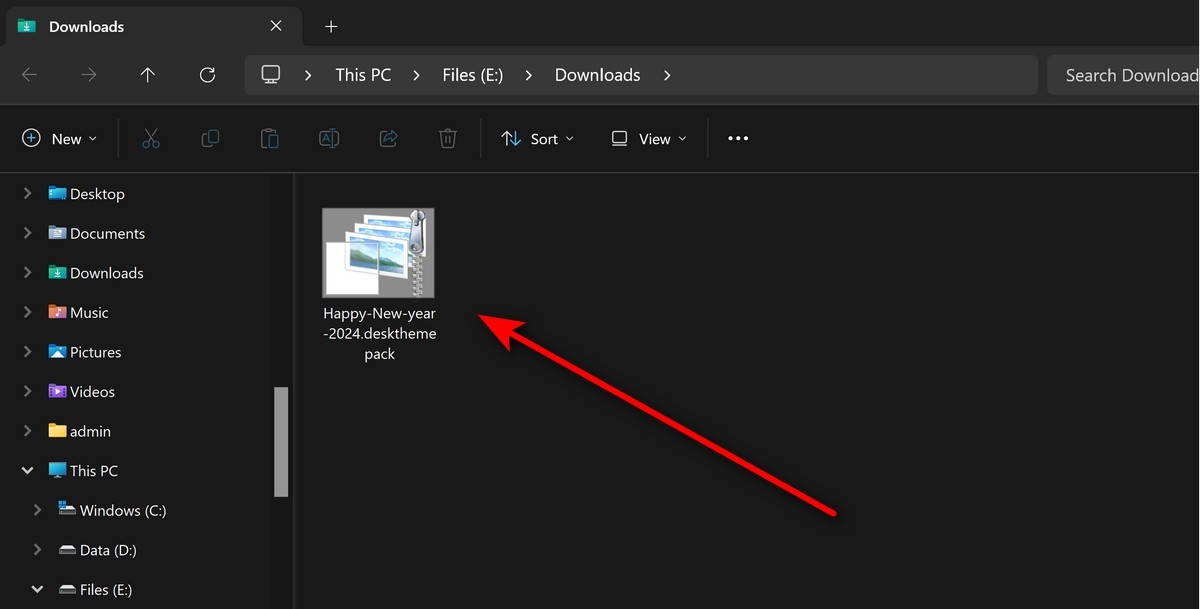Collapse the This PC tree node
Screen dimensions: 1200x609
point(27,471)
